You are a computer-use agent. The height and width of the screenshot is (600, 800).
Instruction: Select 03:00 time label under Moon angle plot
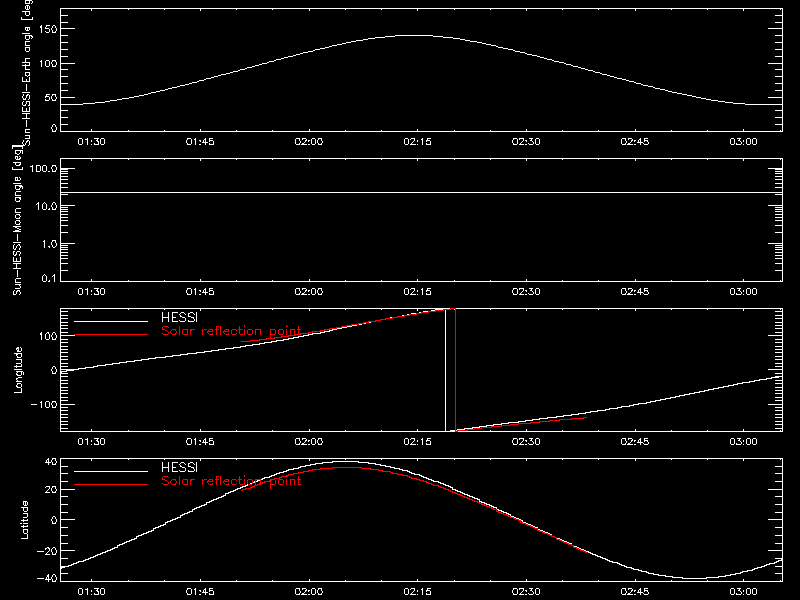pos(743,291)
